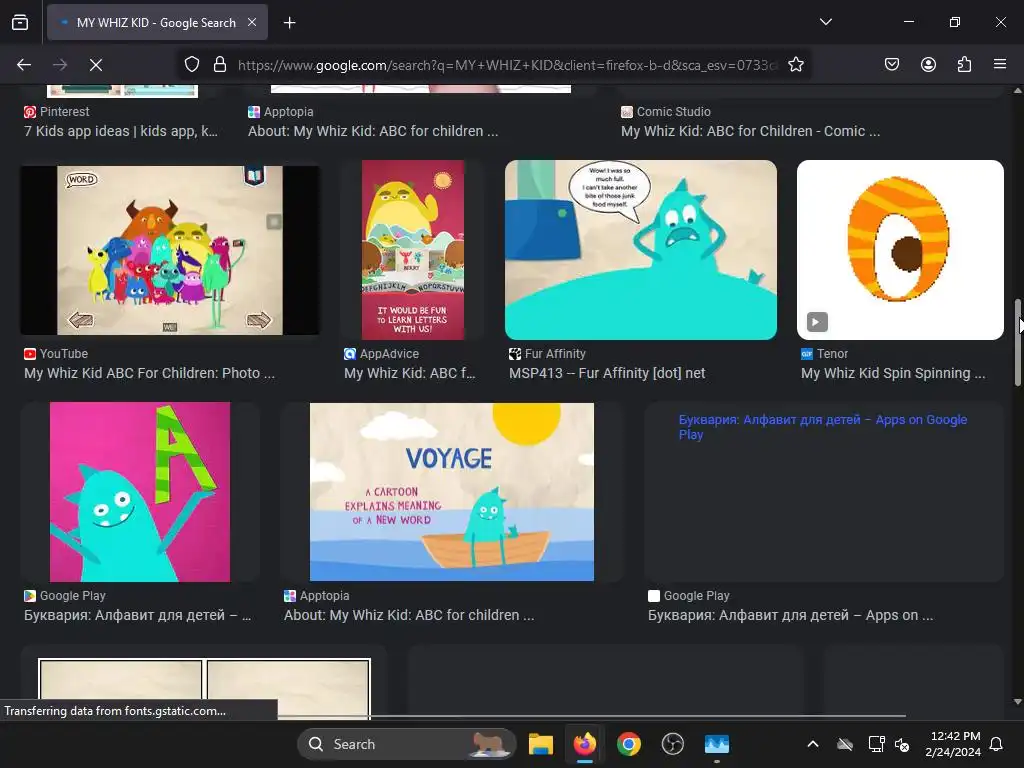
Task: Open the Pinterest 7 Kids app ideas result
Action: pos(121,131)
